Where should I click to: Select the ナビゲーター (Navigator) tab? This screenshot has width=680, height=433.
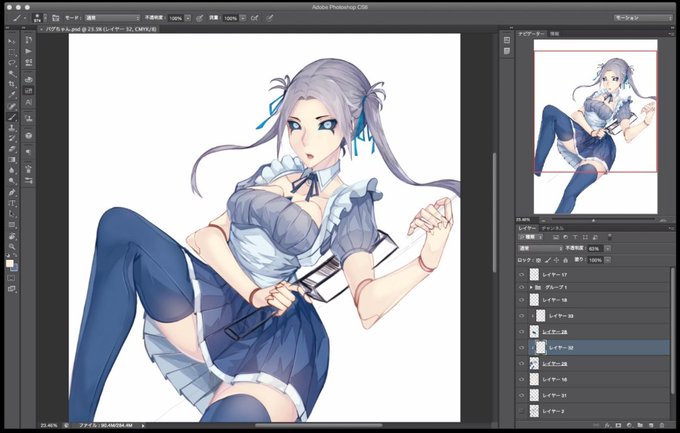tap(532, 34)
